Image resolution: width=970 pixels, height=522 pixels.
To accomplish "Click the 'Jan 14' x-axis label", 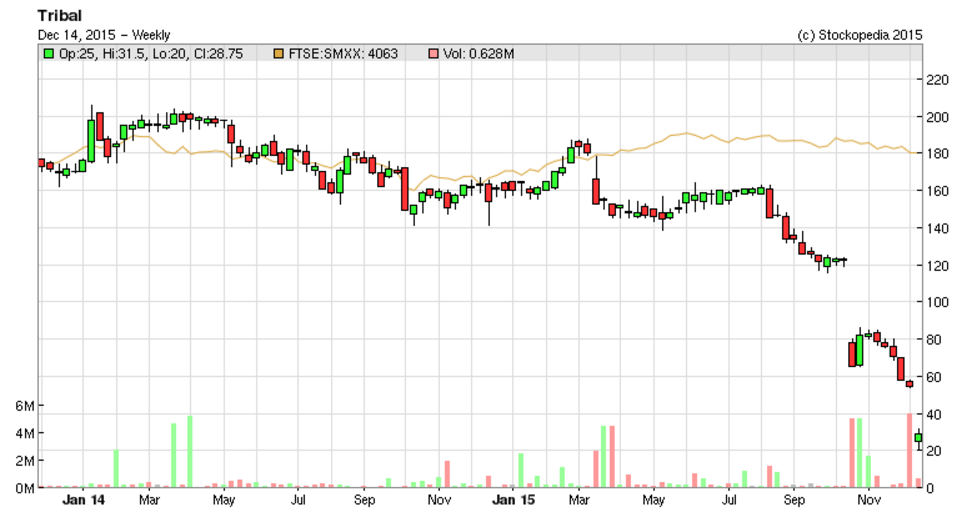I will coord(84,500).
